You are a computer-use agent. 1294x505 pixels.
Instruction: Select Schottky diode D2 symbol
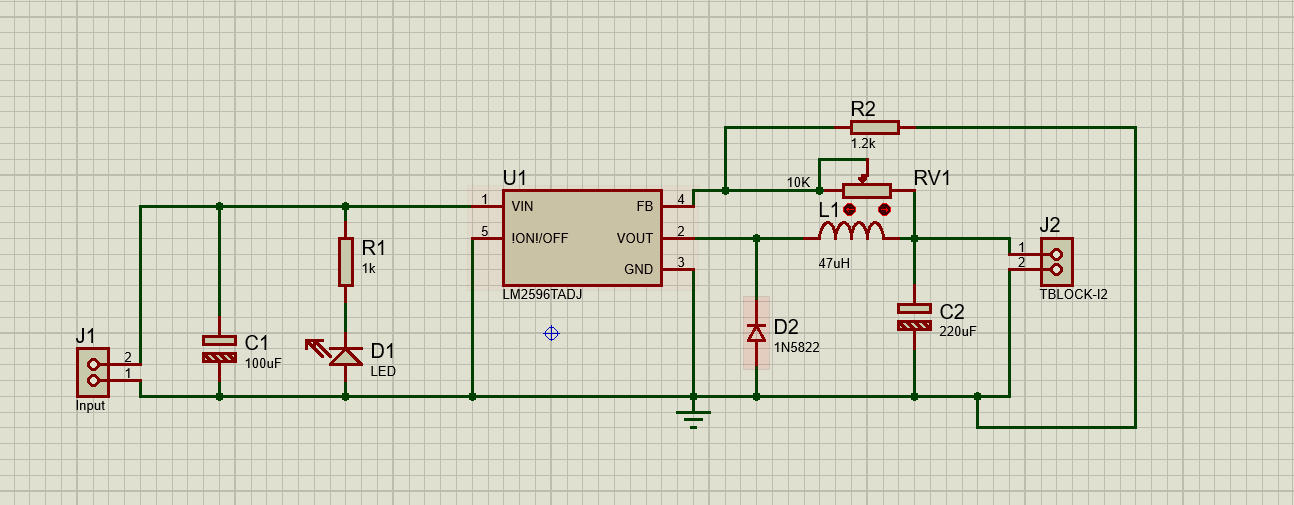(756, 332)
